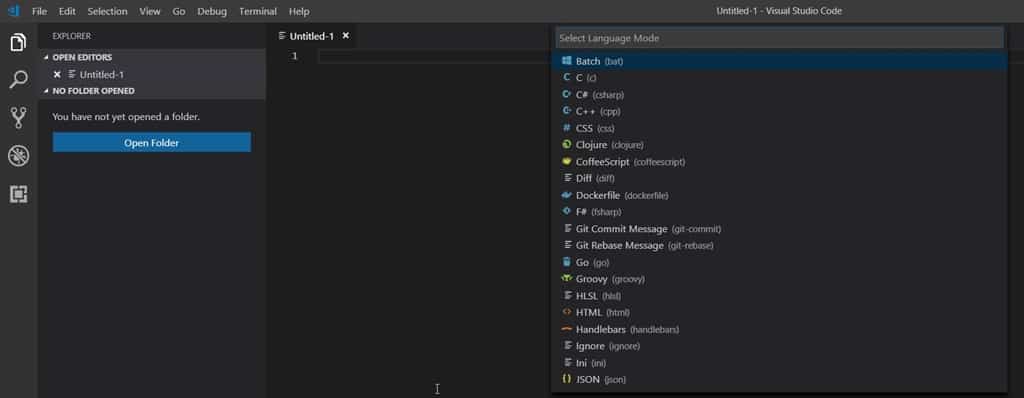Select Clojure (clojure) language mode
This screenshot has height=398, width=1024.
[x=778, y=144]
